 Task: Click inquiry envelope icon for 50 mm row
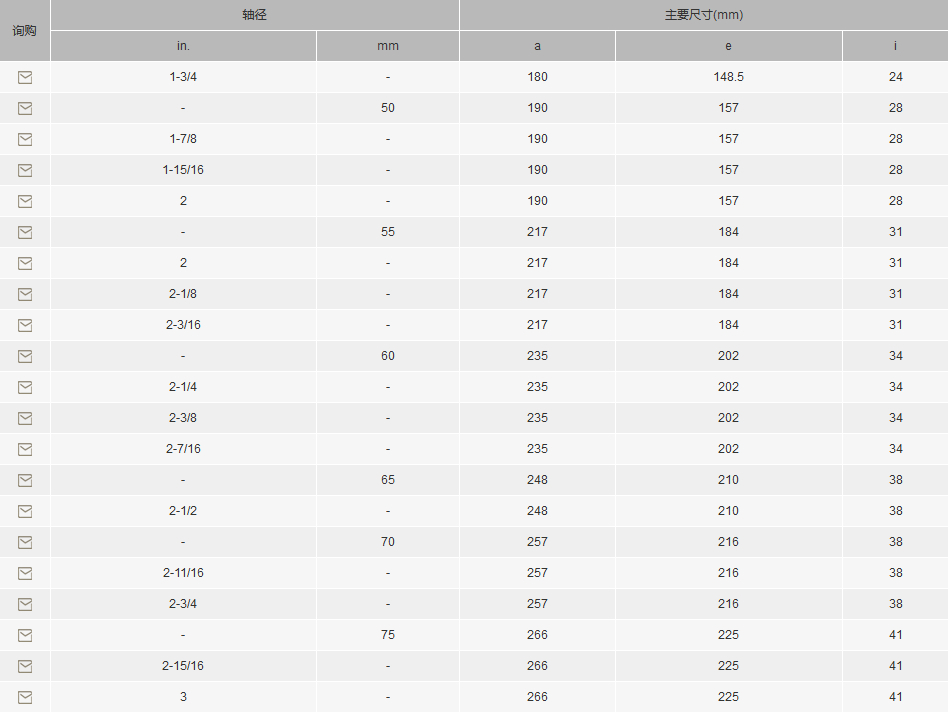point(25,108)
